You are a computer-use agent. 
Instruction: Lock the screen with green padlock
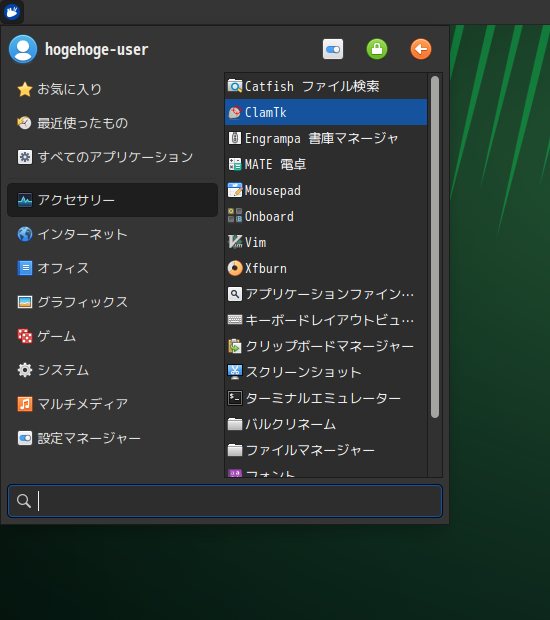pos(377,49)
